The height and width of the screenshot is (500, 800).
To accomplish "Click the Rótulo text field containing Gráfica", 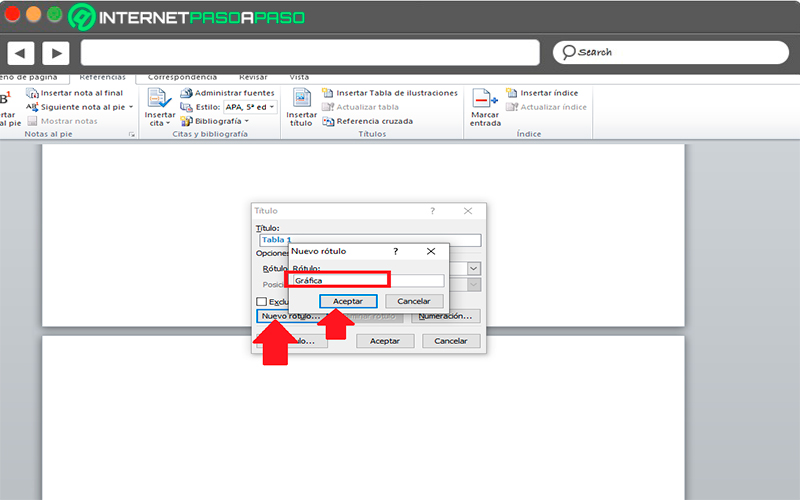I will click(368, 280).
